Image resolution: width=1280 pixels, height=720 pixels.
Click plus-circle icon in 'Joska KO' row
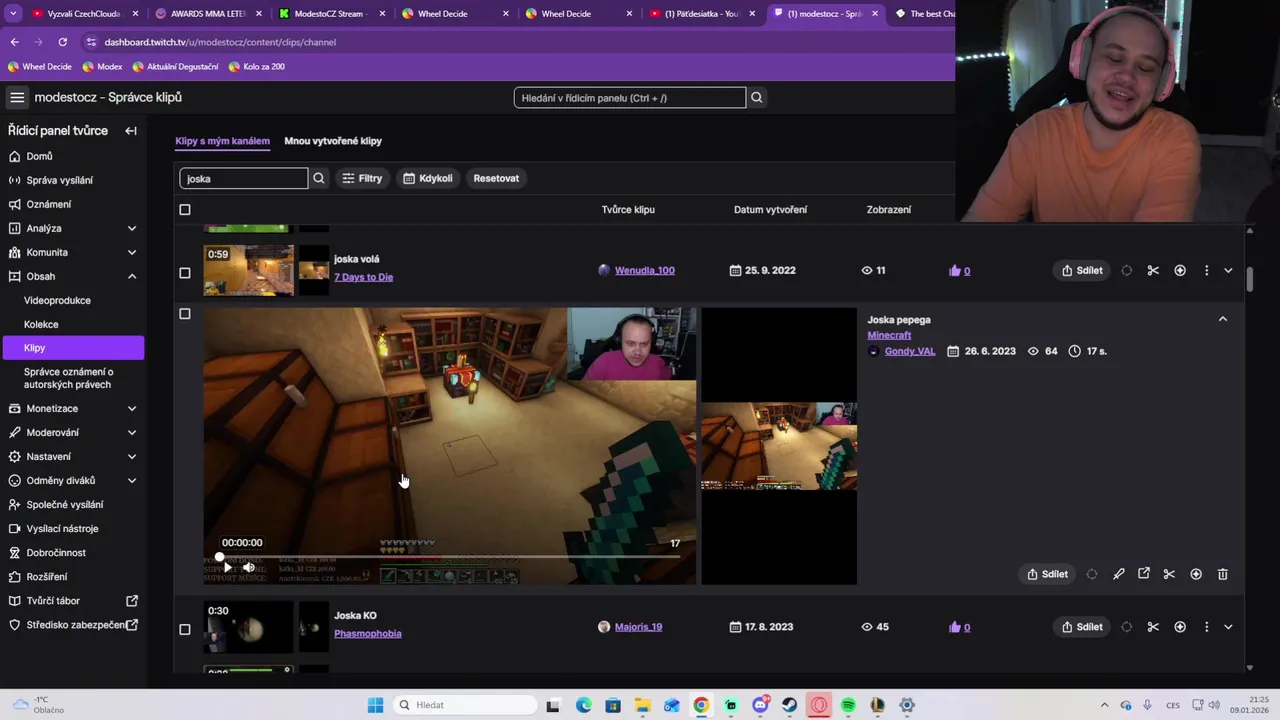pyautogui.click(x=1180, y=627)
